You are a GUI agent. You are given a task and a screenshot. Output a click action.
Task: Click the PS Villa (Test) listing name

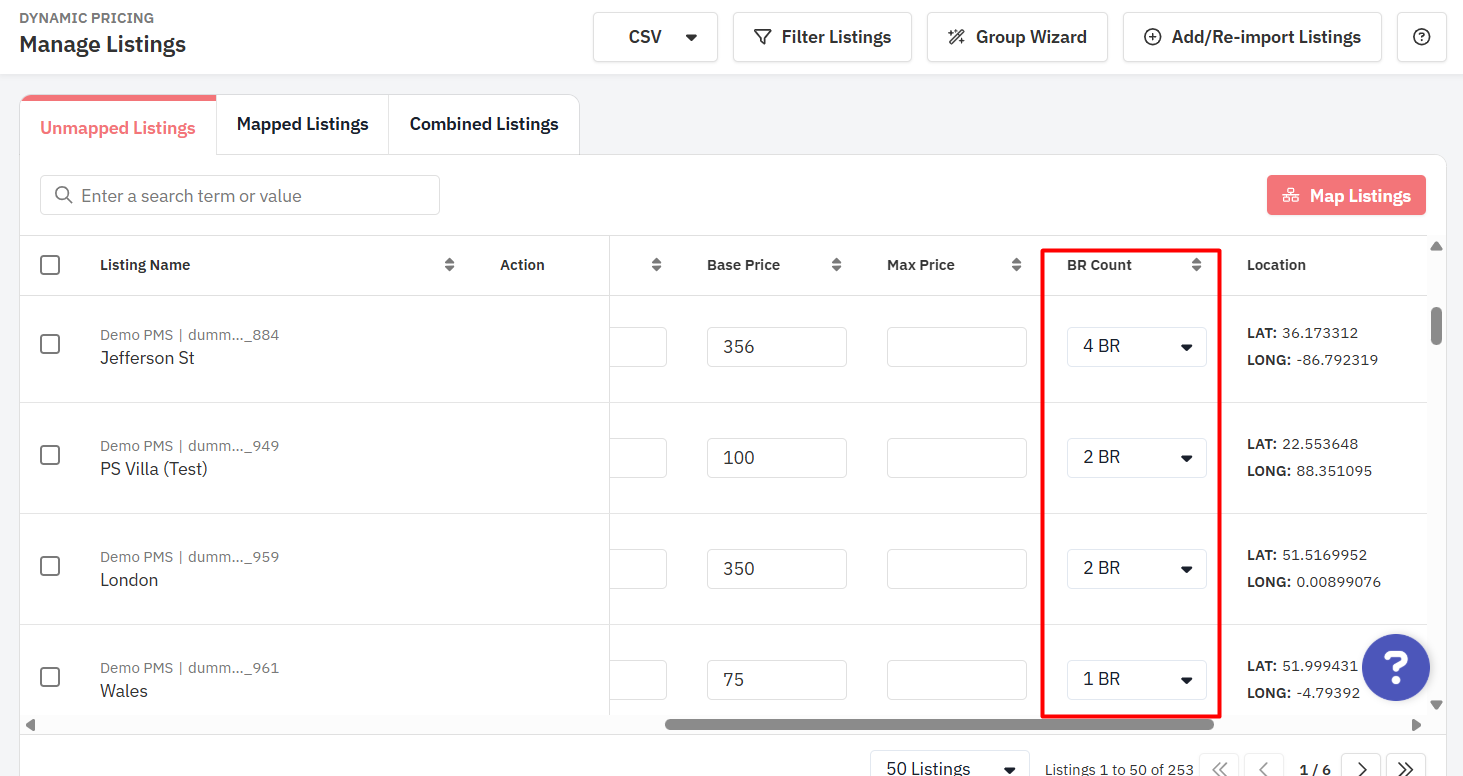(x=154, y=469)
